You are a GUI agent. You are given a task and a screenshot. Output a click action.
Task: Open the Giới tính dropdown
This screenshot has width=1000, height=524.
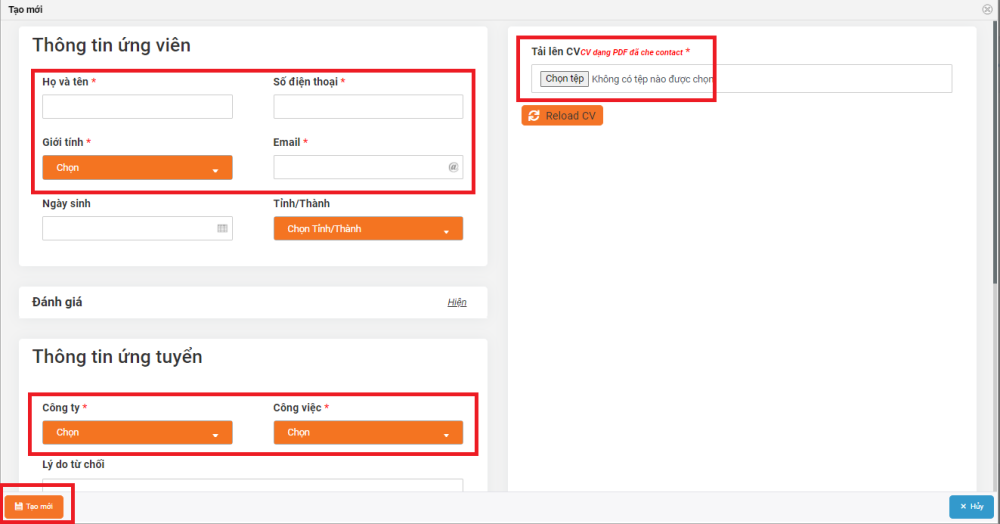click(x=137, y=168)
